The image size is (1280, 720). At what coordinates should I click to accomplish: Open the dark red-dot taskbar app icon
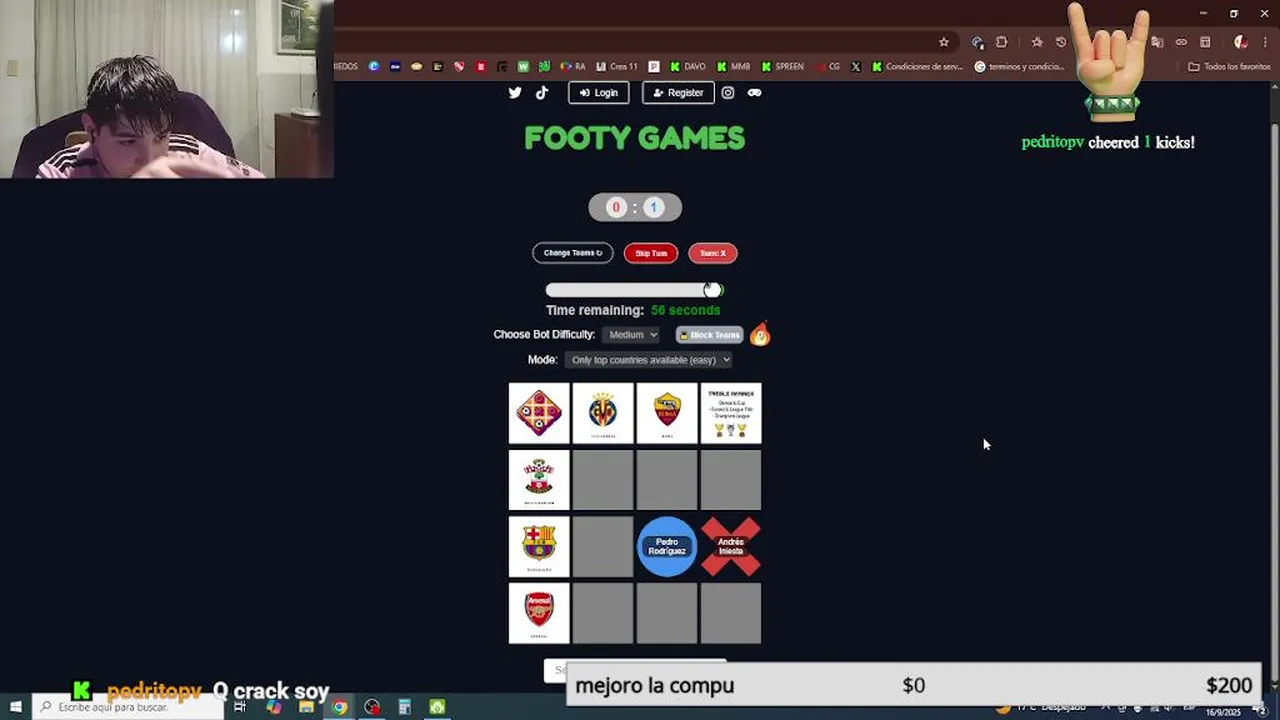(x=372, y=707)
